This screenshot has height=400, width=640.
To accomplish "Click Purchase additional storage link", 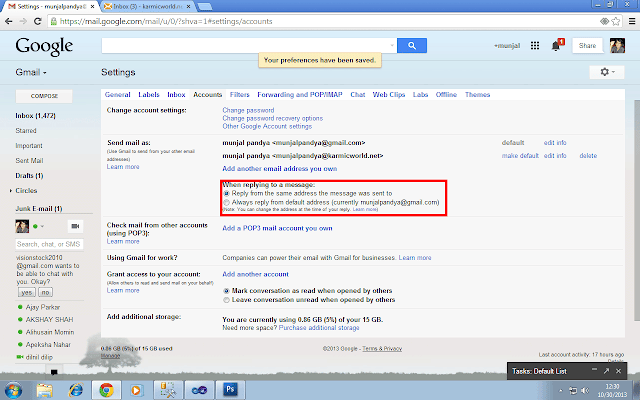I will [319, 328].
